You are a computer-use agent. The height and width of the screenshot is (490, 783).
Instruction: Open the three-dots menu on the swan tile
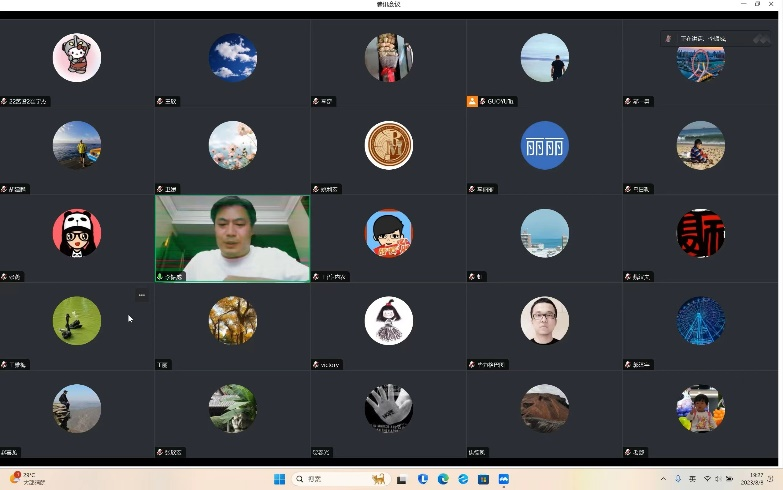tap(142, 295)
